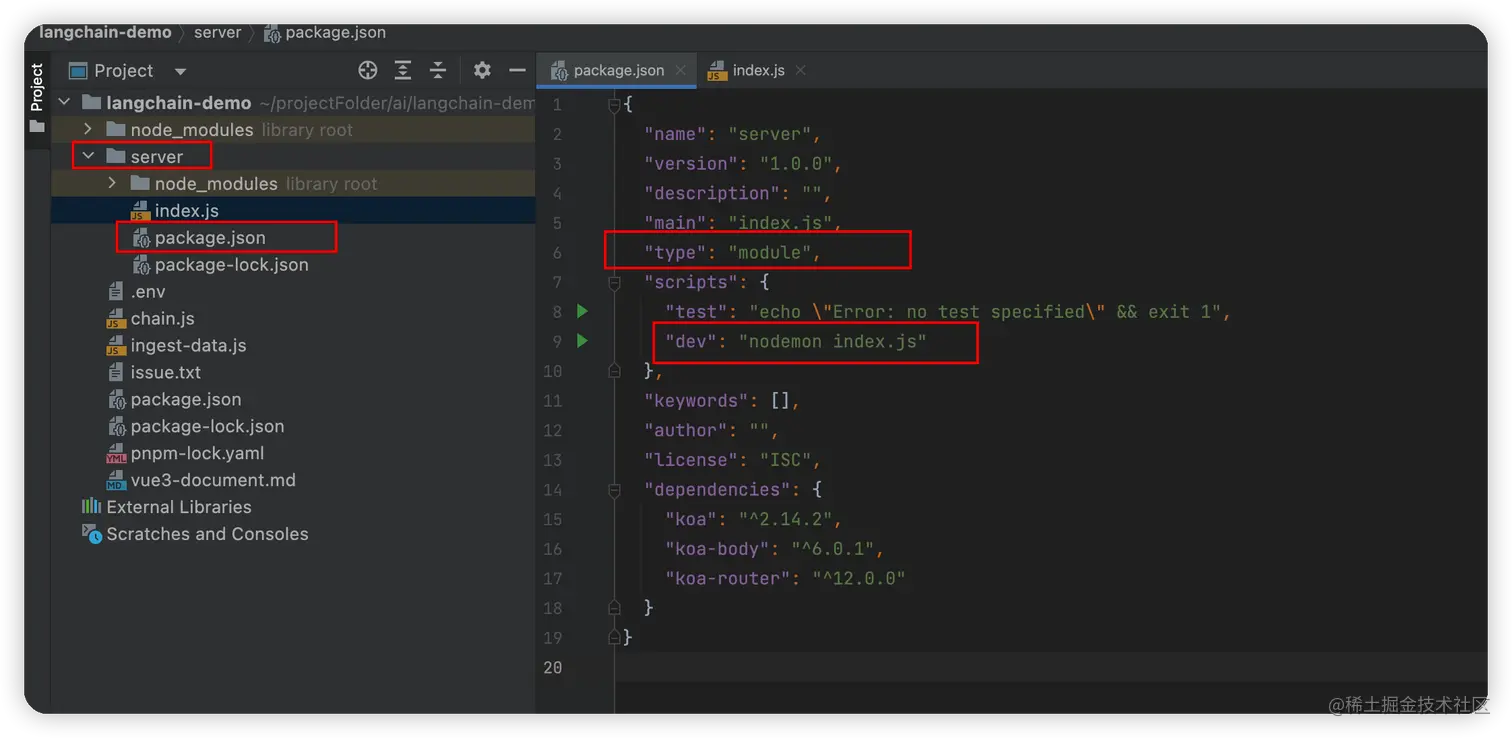Click the Collapse All icon in Project panel
1512x738 pixels.
(x=438, y=70)
